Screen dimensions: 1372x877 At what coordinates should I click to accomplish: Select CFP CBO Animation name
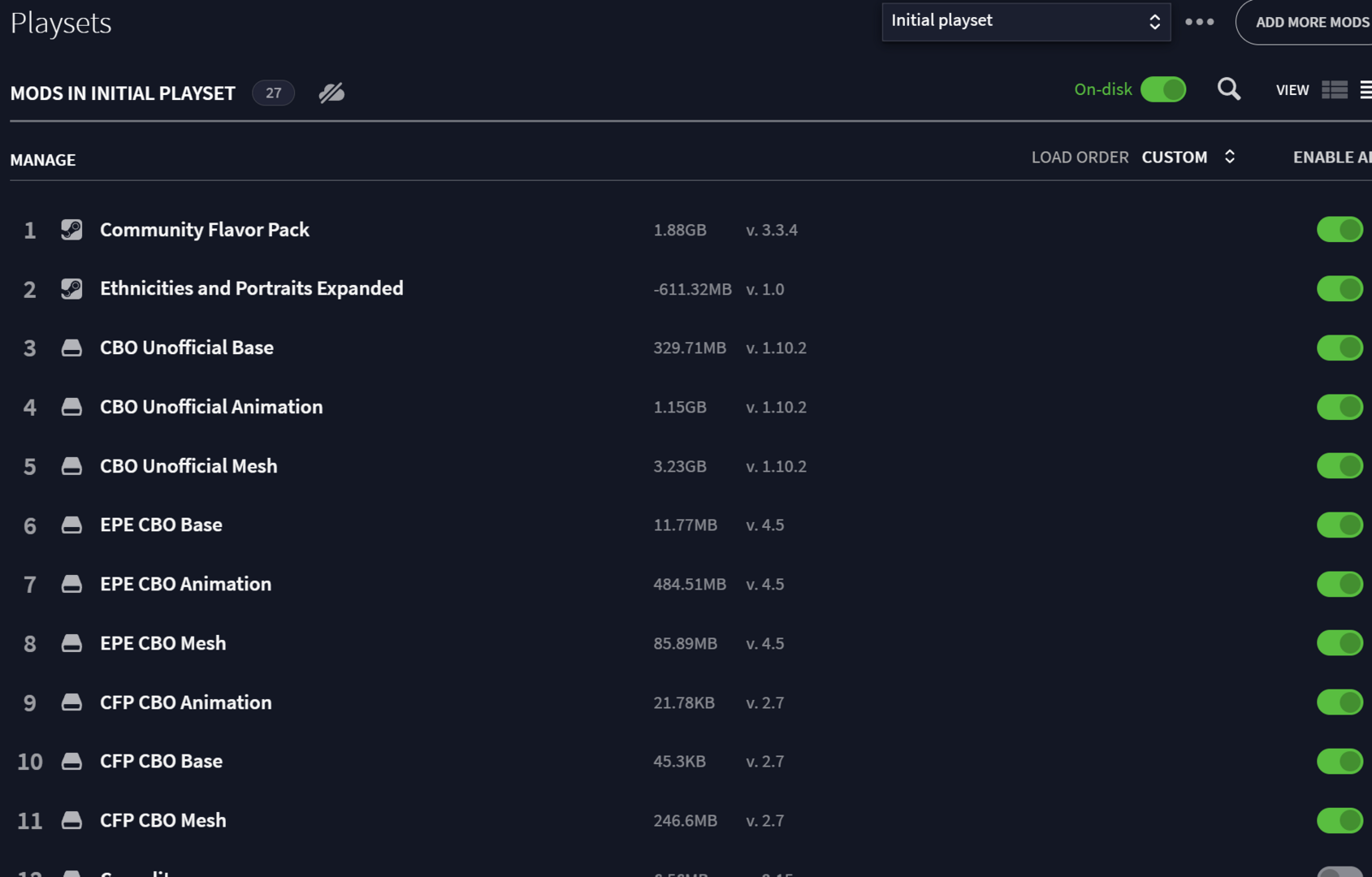point(186,702)
